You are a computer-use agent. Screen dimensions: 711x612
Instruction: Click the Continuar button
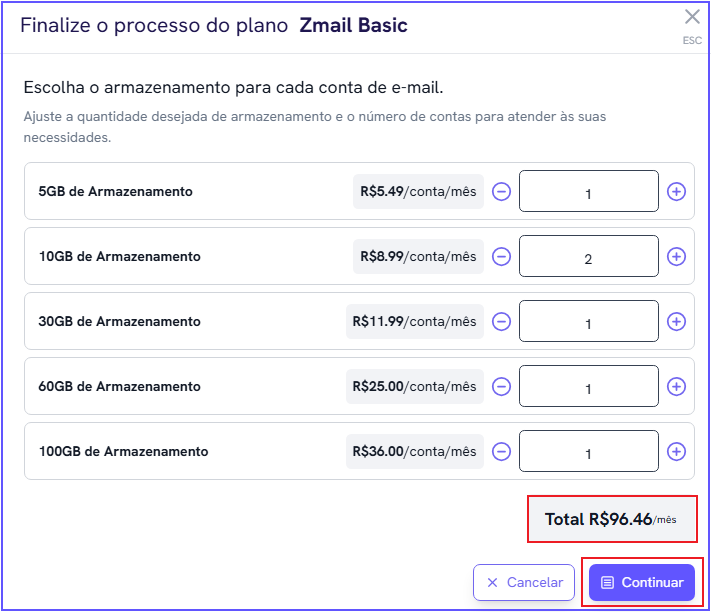point(642,582)
